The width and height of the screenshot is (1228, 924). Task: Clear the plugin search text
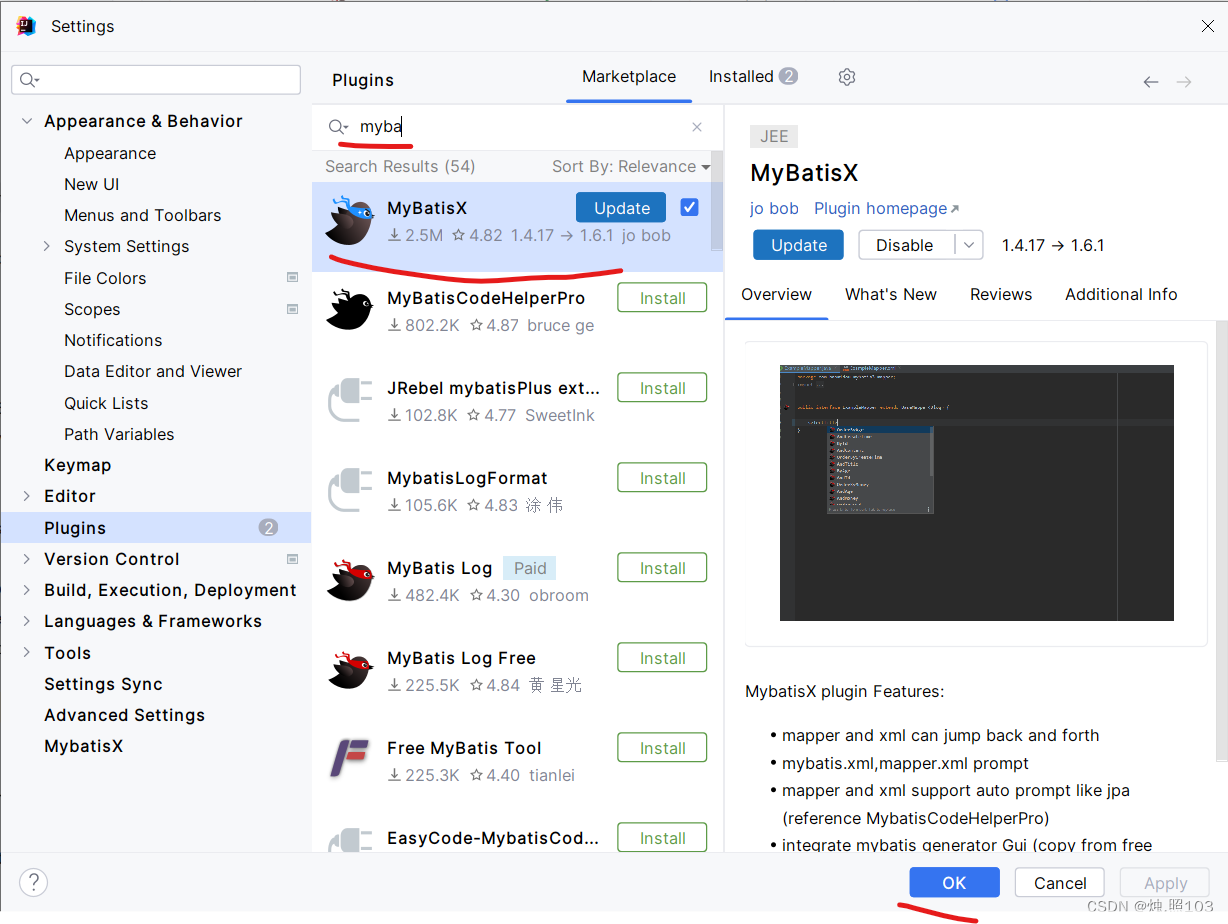[x=697, y=127]
